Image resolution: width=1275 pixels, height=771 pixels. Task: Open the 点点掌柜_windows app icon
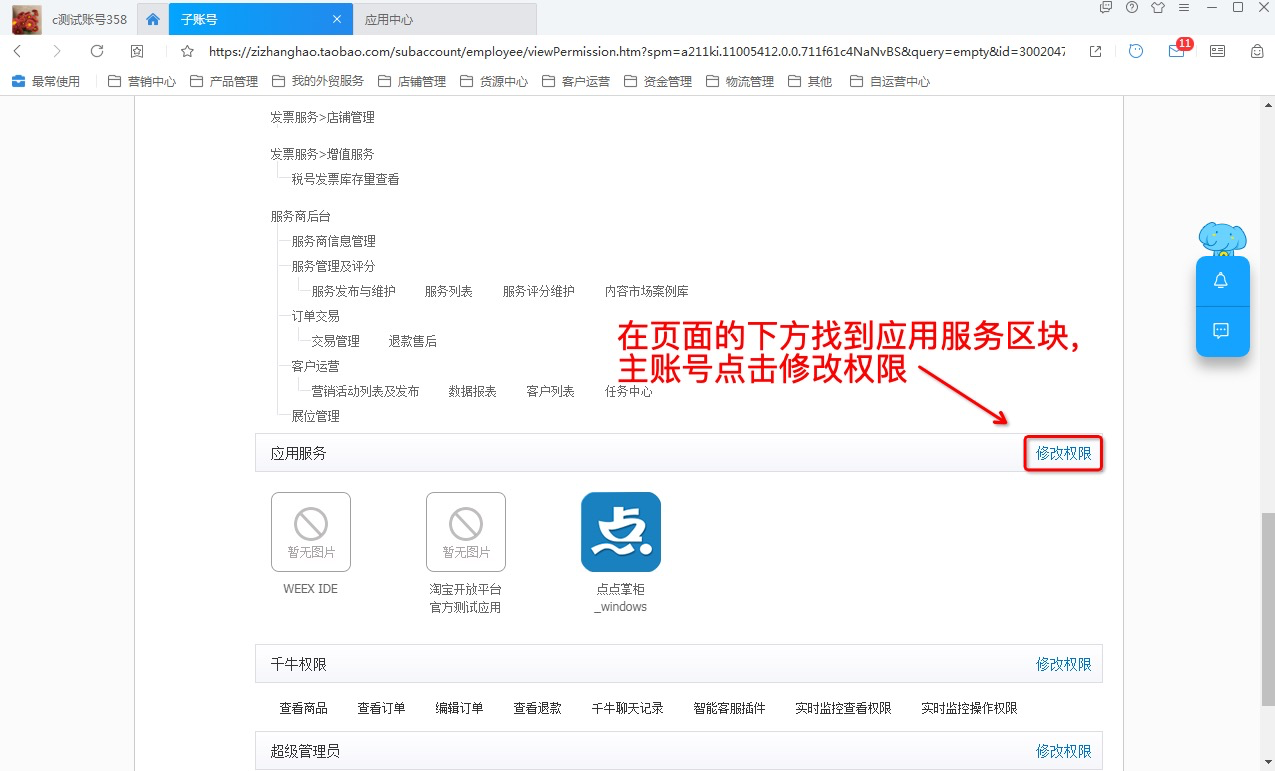(621, 532)
